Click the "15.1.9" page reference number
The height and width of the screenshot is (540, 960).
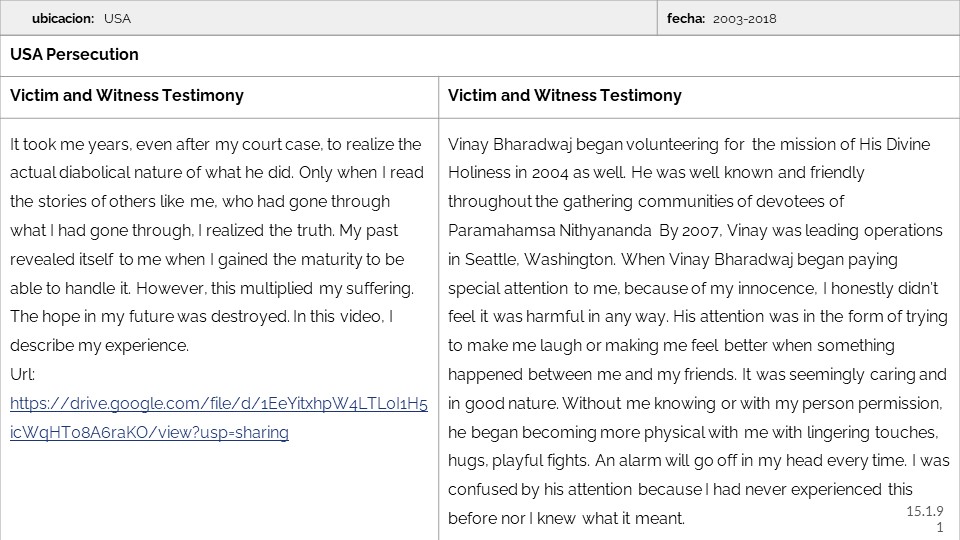click(925, 511)
